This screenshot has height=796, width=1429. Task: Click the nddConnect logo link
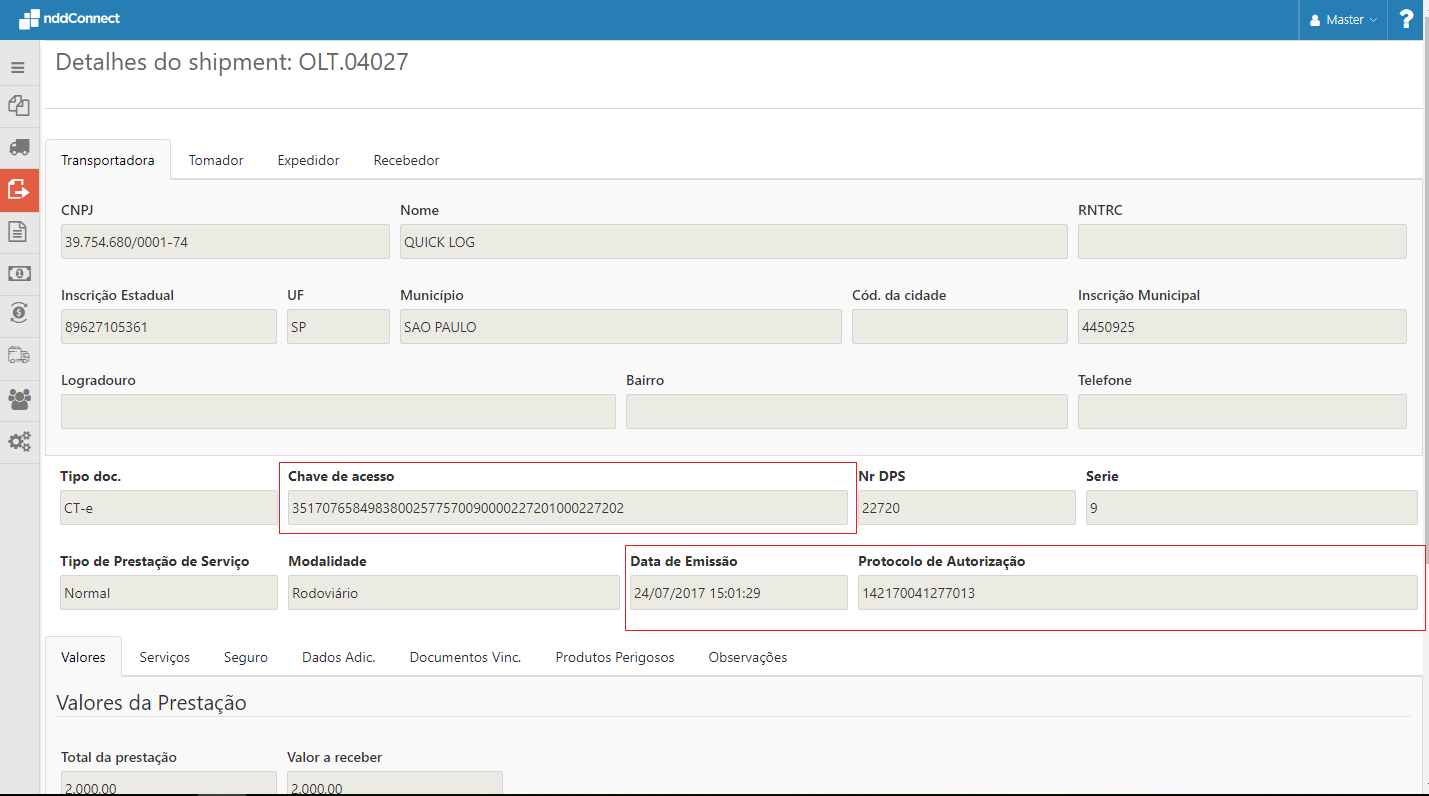tap(69, 18)
